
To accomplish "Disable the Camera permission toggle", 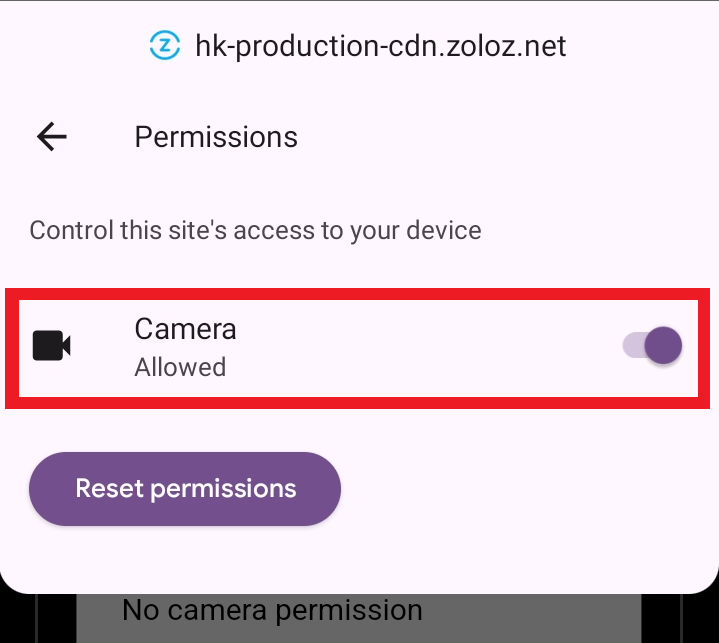I will (x=652, y=346).
